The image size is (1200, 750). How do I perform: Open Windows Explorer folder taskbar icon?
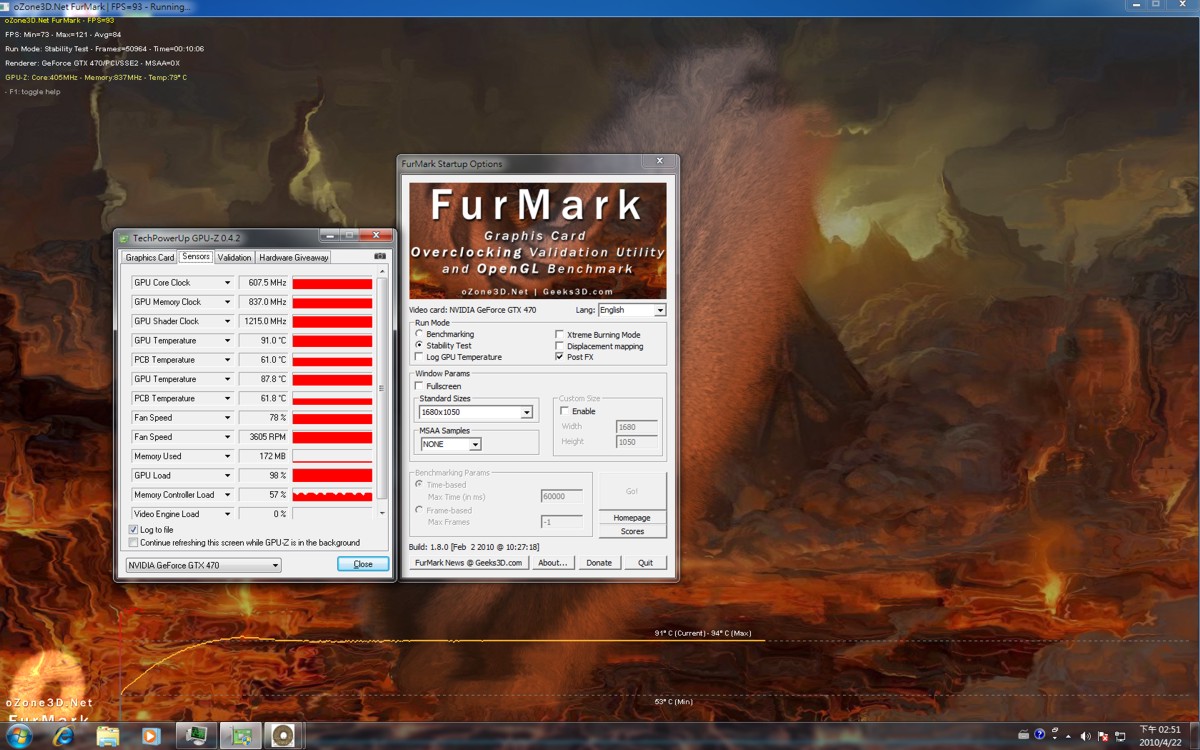[x=108, y=736]
